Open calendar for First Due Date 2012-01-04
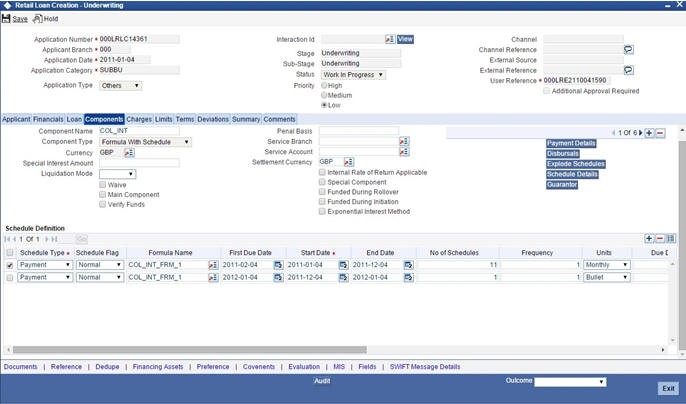Viewport: 686px width, 404px height. click(278, 278)
